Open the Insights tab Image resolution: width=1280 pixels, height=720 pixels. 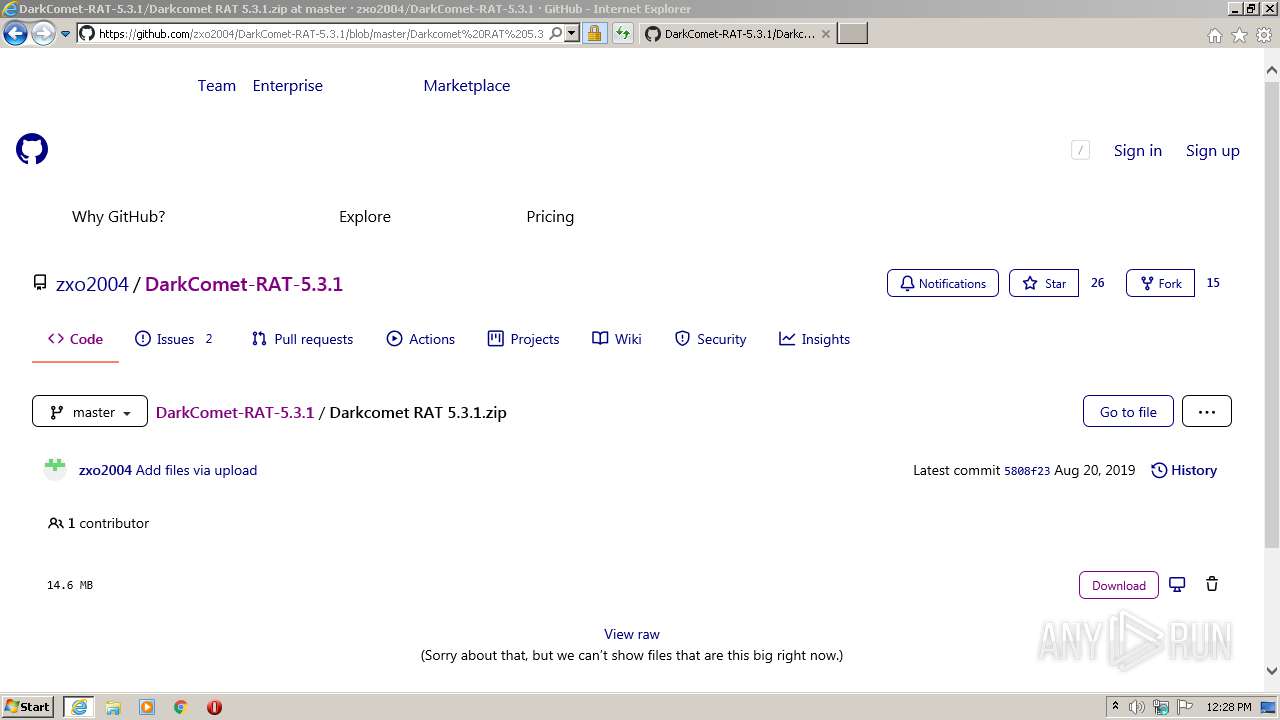[x=814, y=339]
